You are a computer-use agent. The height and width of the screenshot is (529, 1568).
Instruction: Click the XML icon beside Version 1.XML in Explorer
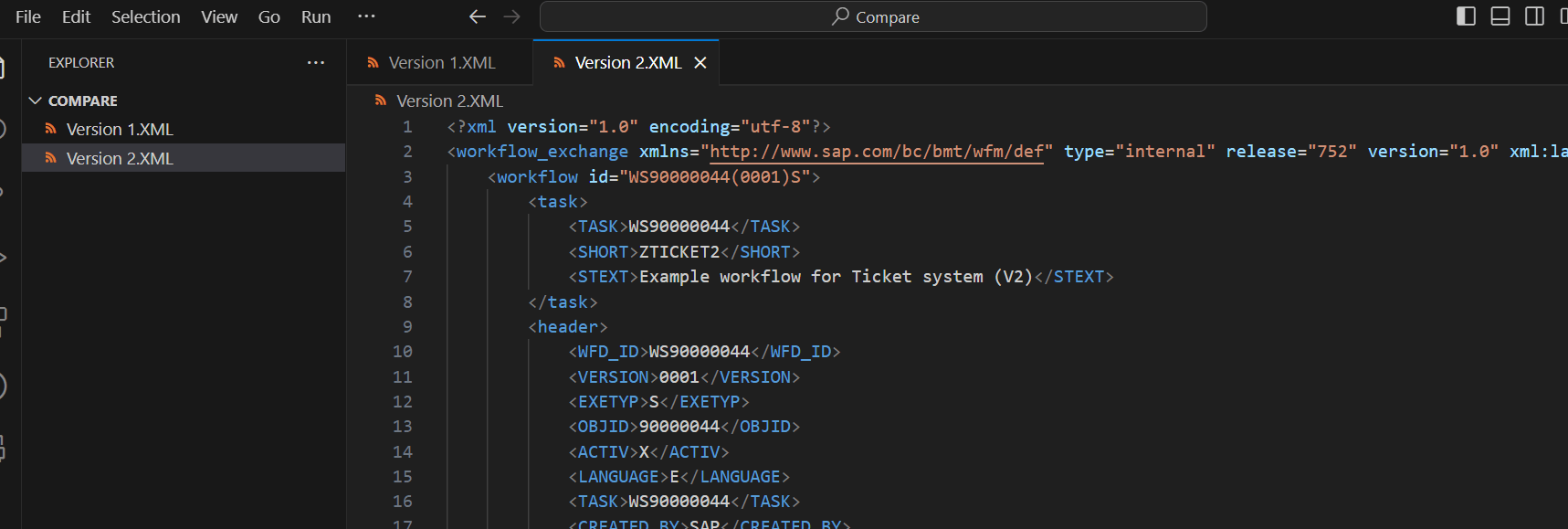(51, 129)
